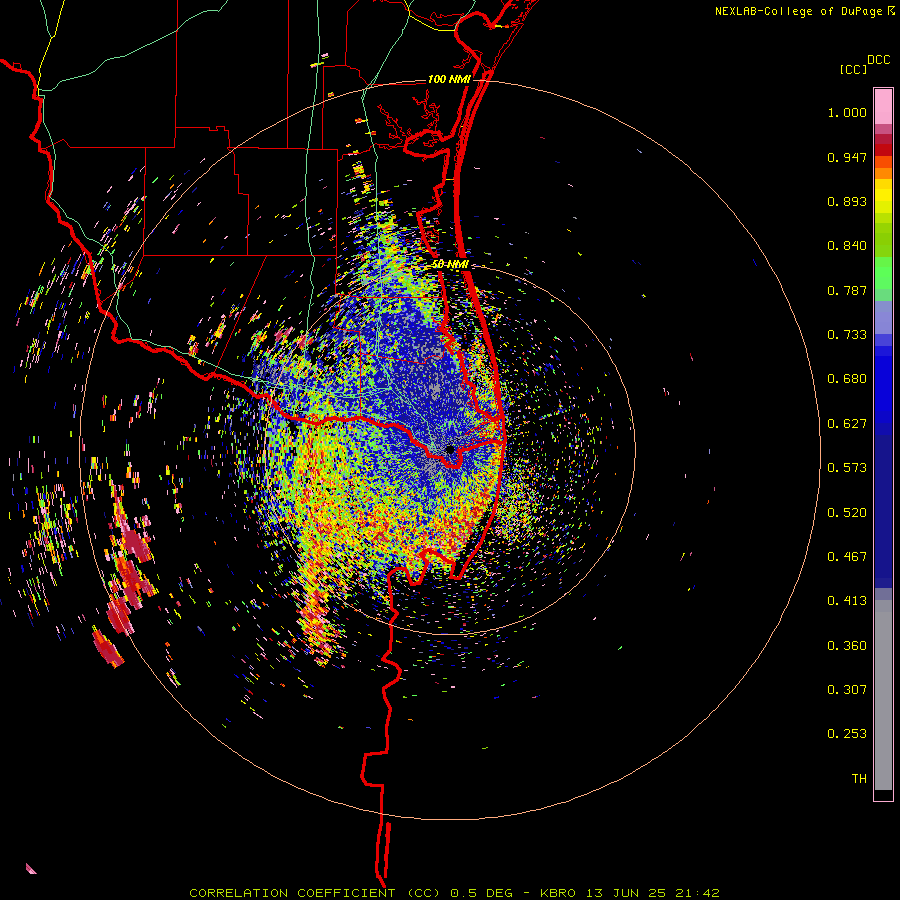The image size is (900, 900).
Task: Click the 0.467 scale label
Action: coord(847,557)
